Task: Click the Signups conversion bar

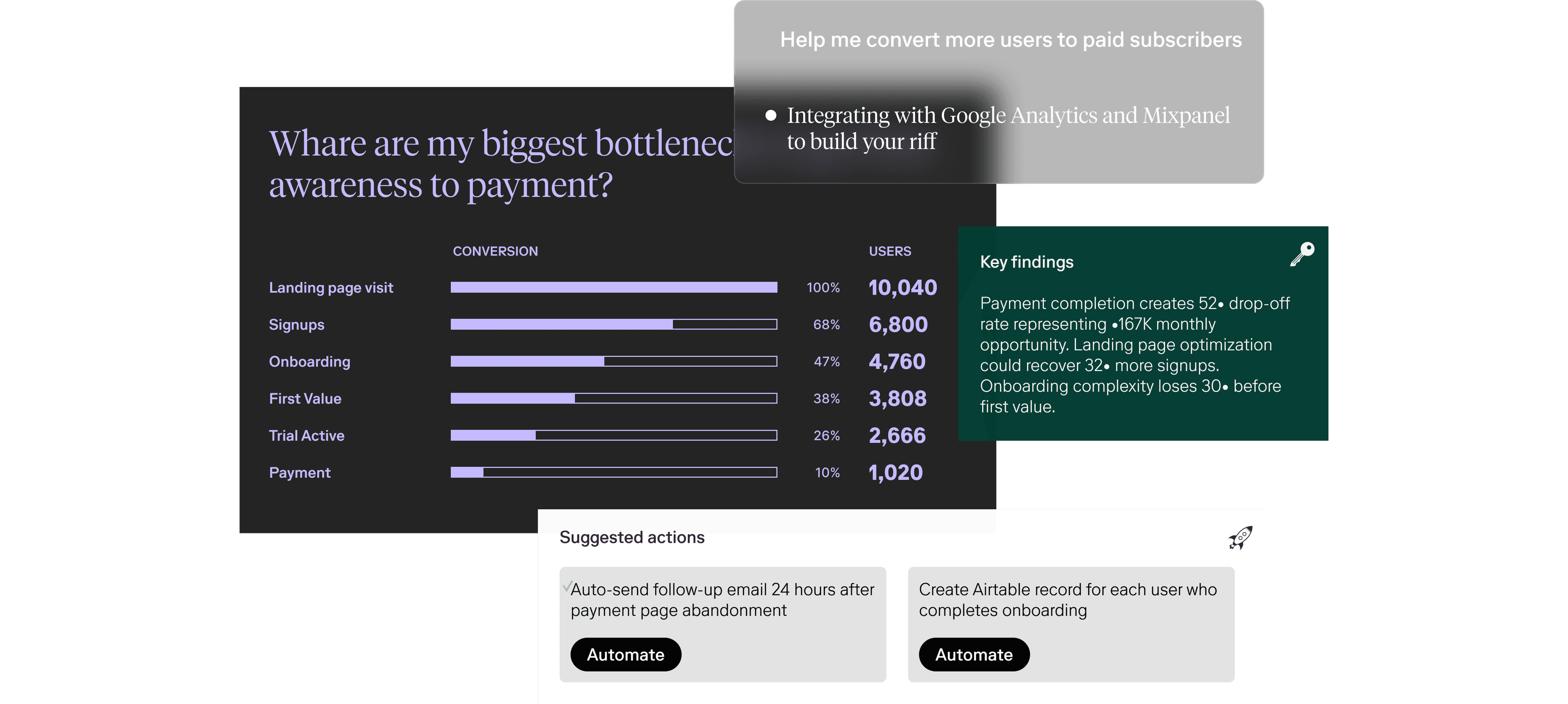Action: pyautogui.click(x=614, y=325)
